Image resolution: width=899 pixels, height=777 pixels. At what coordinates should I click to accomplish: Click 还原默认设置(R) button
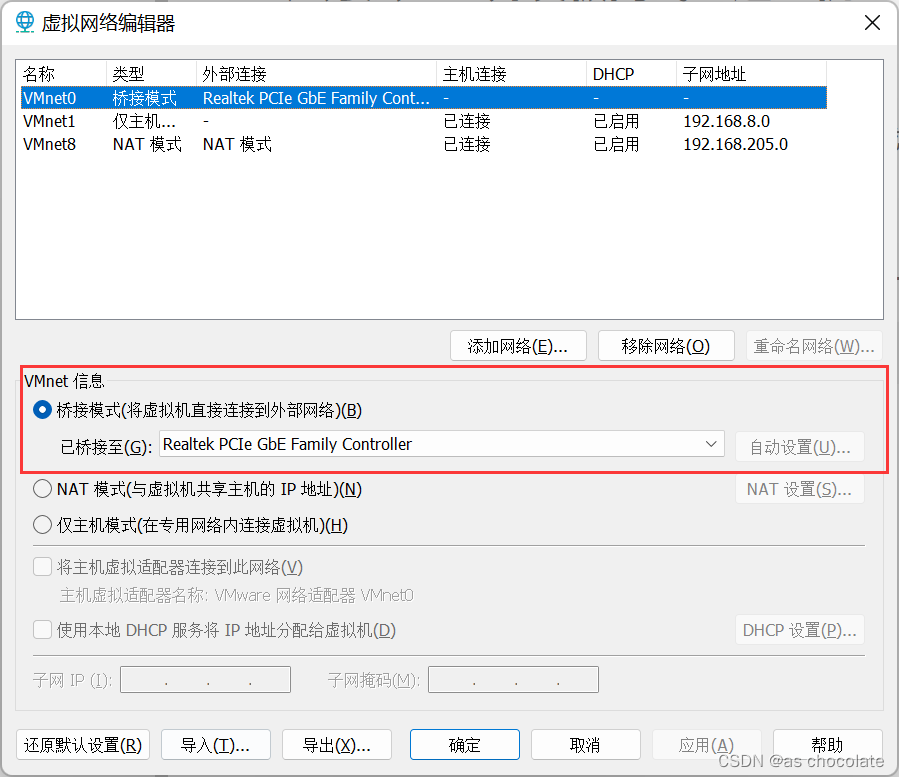(x=83, y=745)
